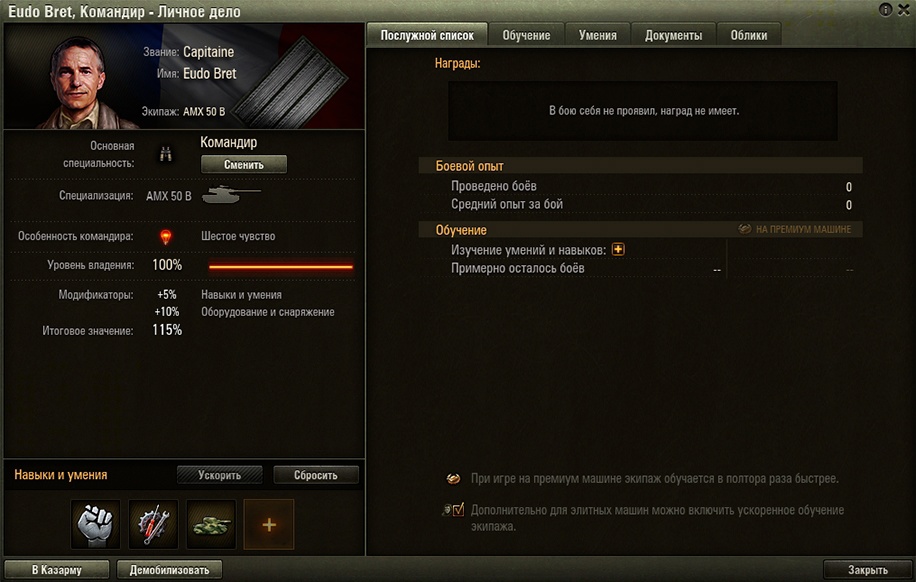The height and width of the screenshot is (582, 916).
Task: Click the Camouflage tank skill icon
Action: click(211, 524)
